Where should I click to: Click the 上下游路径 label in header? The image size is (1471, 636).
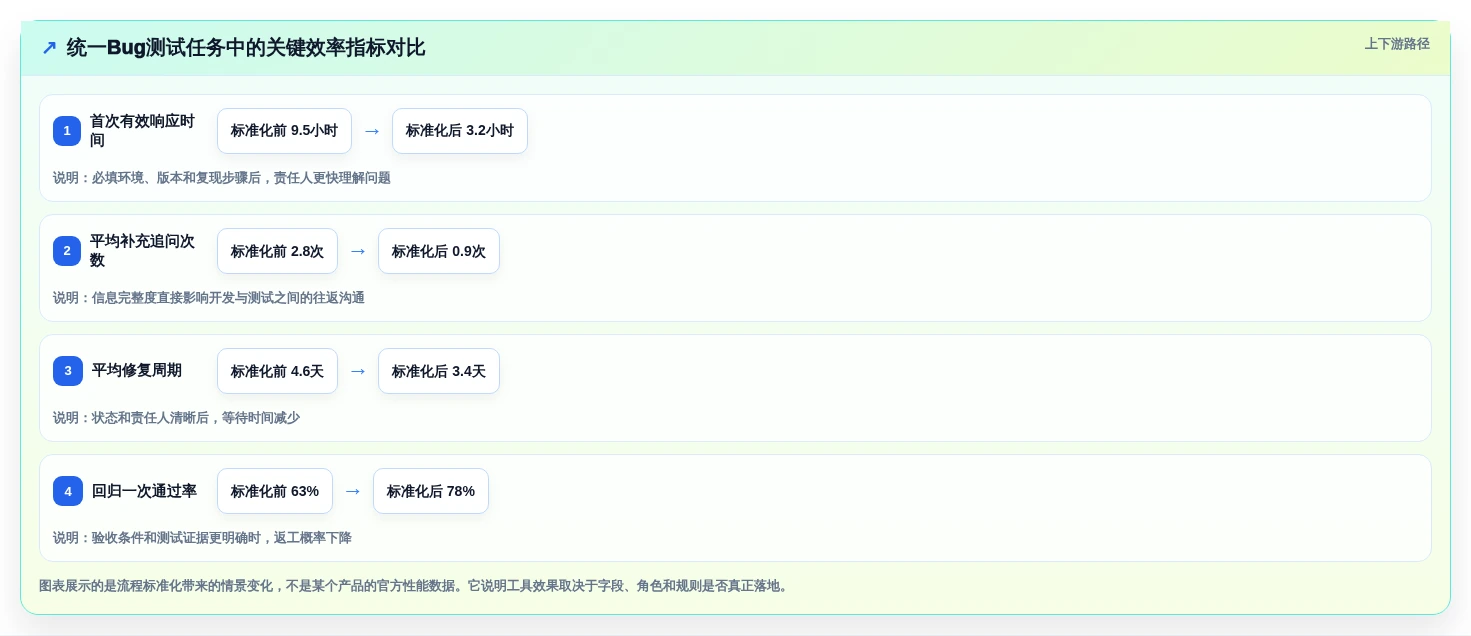(1397, 44)
